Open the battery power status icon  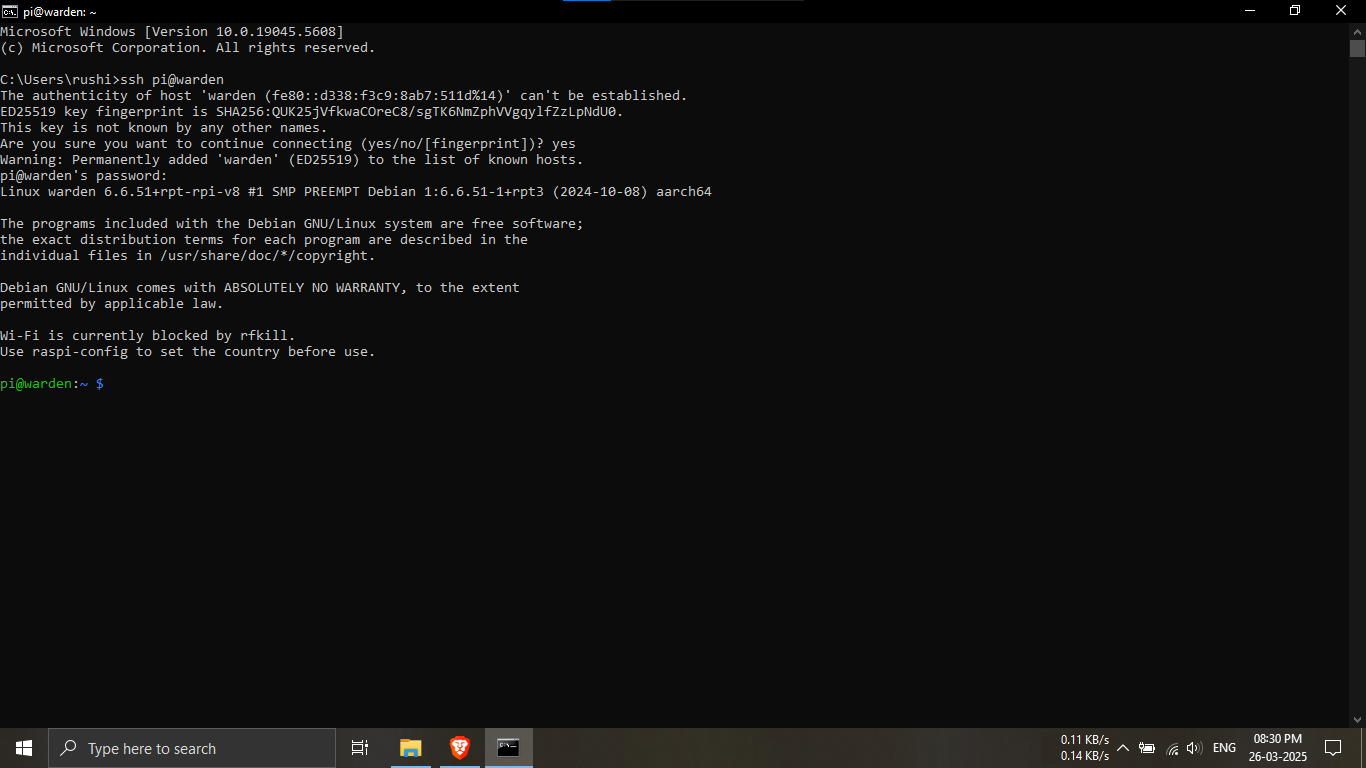(1147, 748)
